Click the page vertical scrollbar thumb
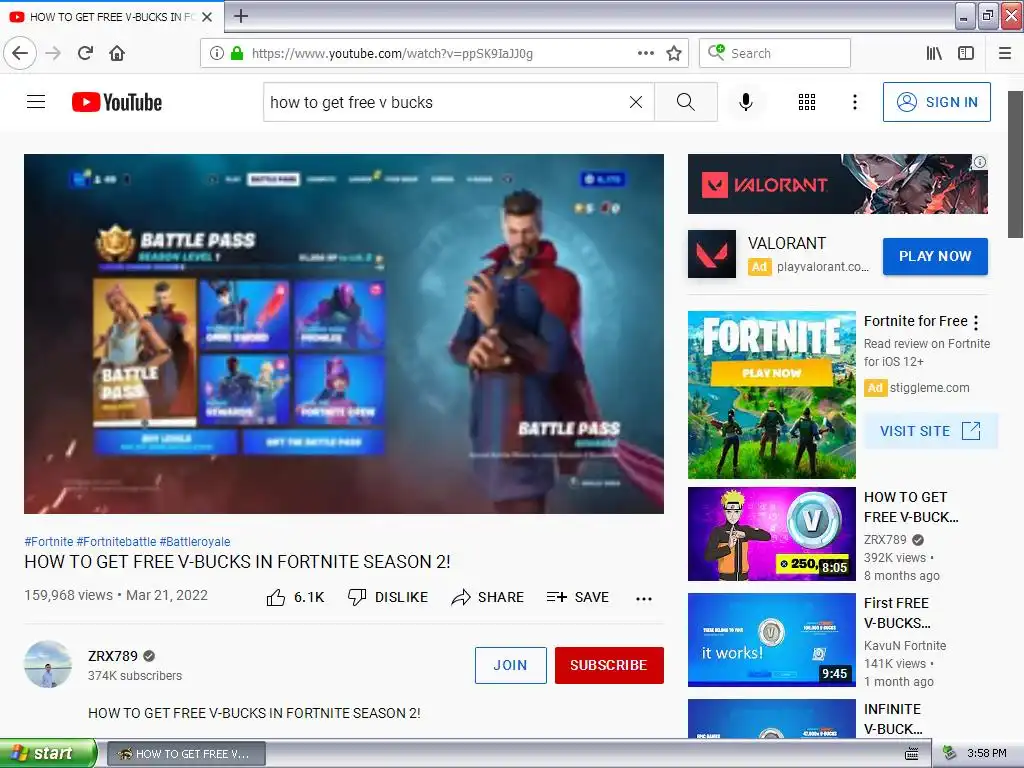The width and height of the screenshot is (1024, 768). [x=1016, y=165]
